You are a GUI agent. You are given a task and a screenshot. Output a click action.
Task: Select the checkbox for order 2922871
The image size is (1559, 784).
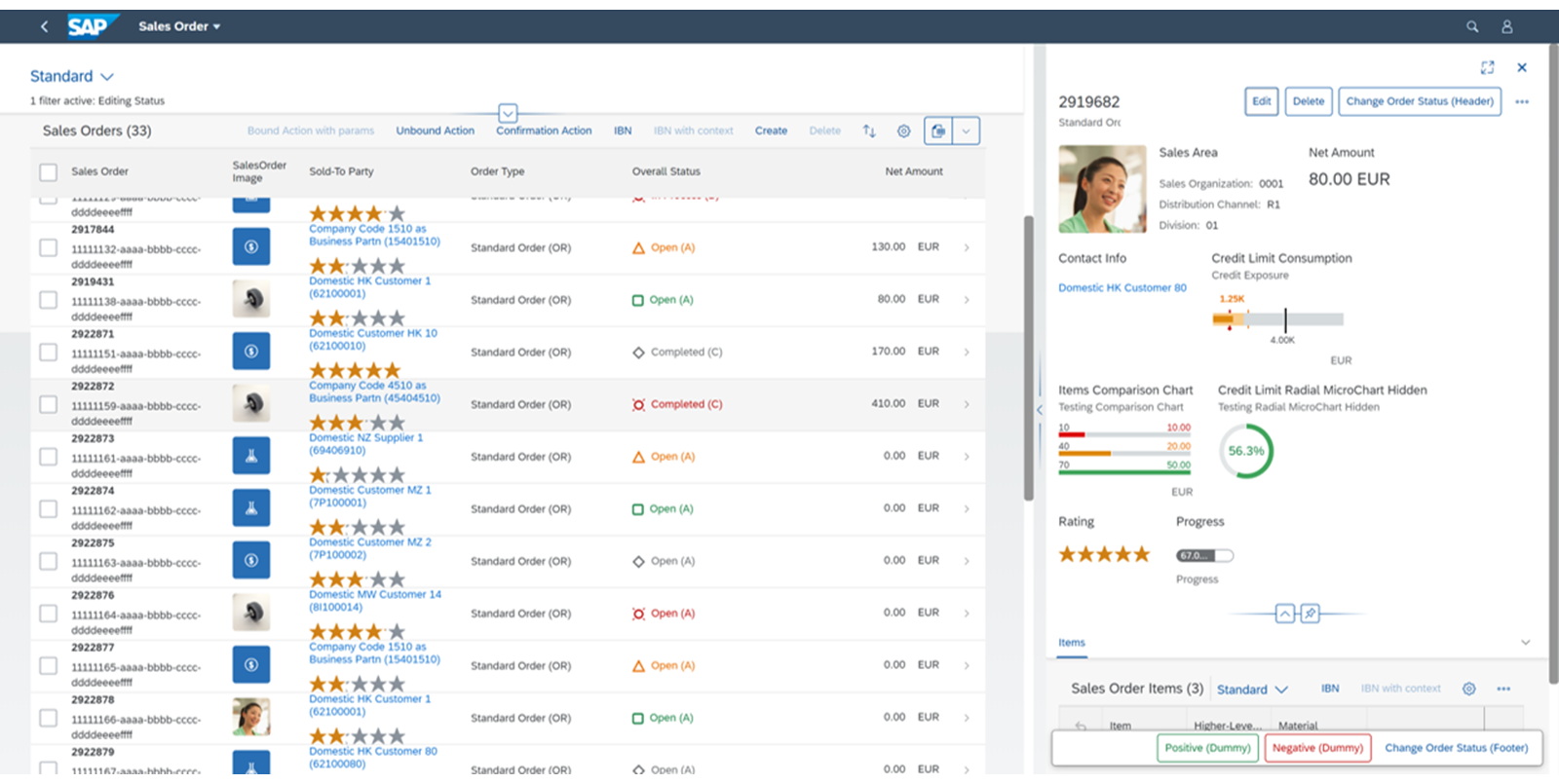pos(48,352)
